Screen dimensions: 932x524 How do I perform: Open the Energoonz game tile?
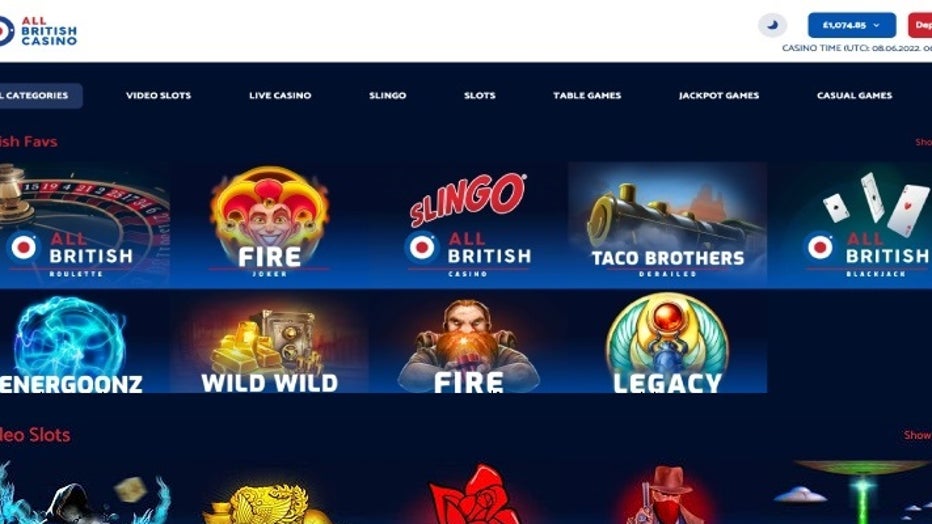click(x=84, y=342)
